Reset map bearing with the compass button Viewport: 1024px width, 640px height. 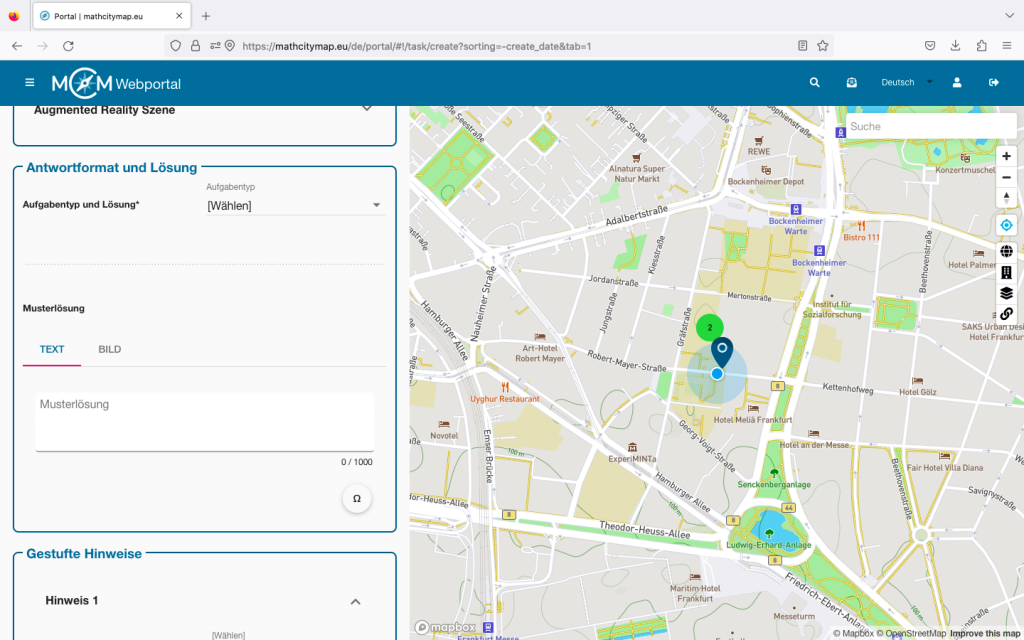pos(1006,198)
